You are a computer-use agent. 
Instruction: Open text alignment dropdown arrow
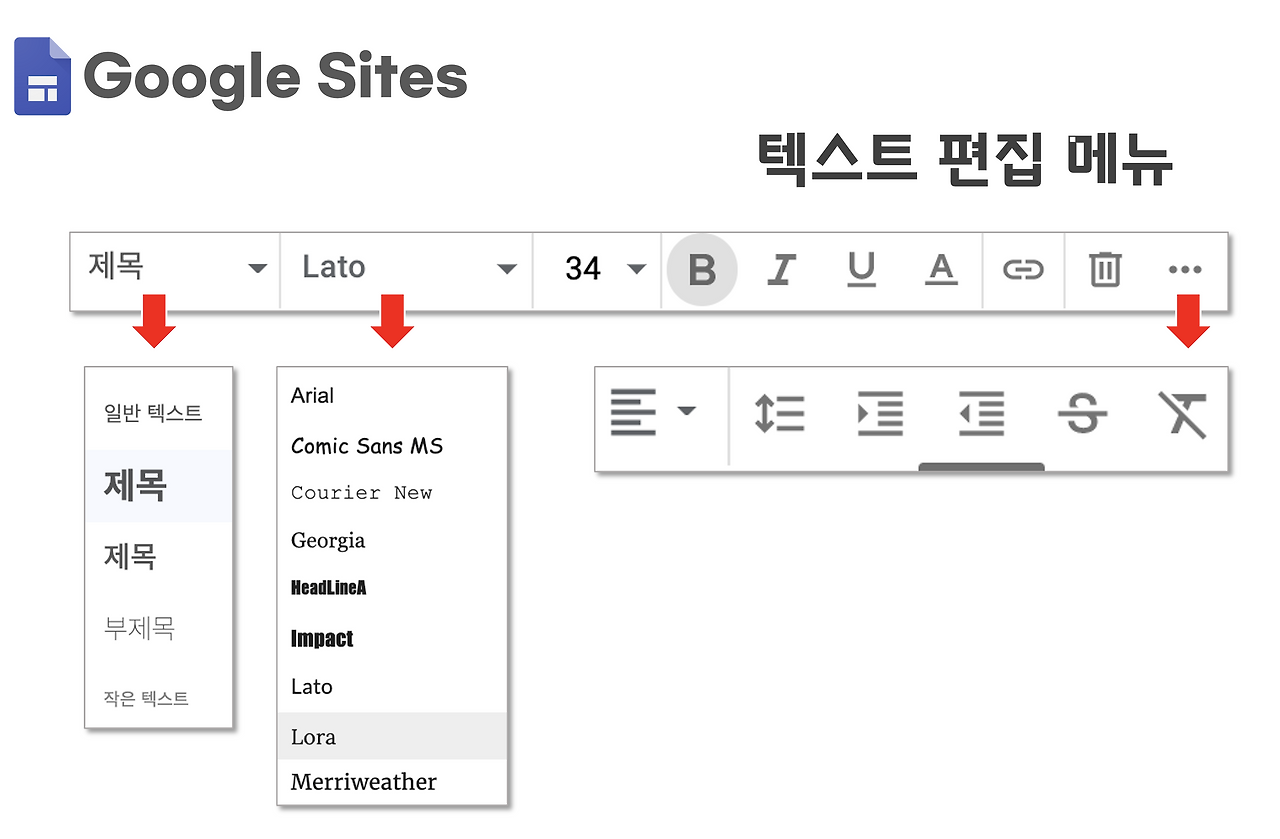(x=686, y=411)
